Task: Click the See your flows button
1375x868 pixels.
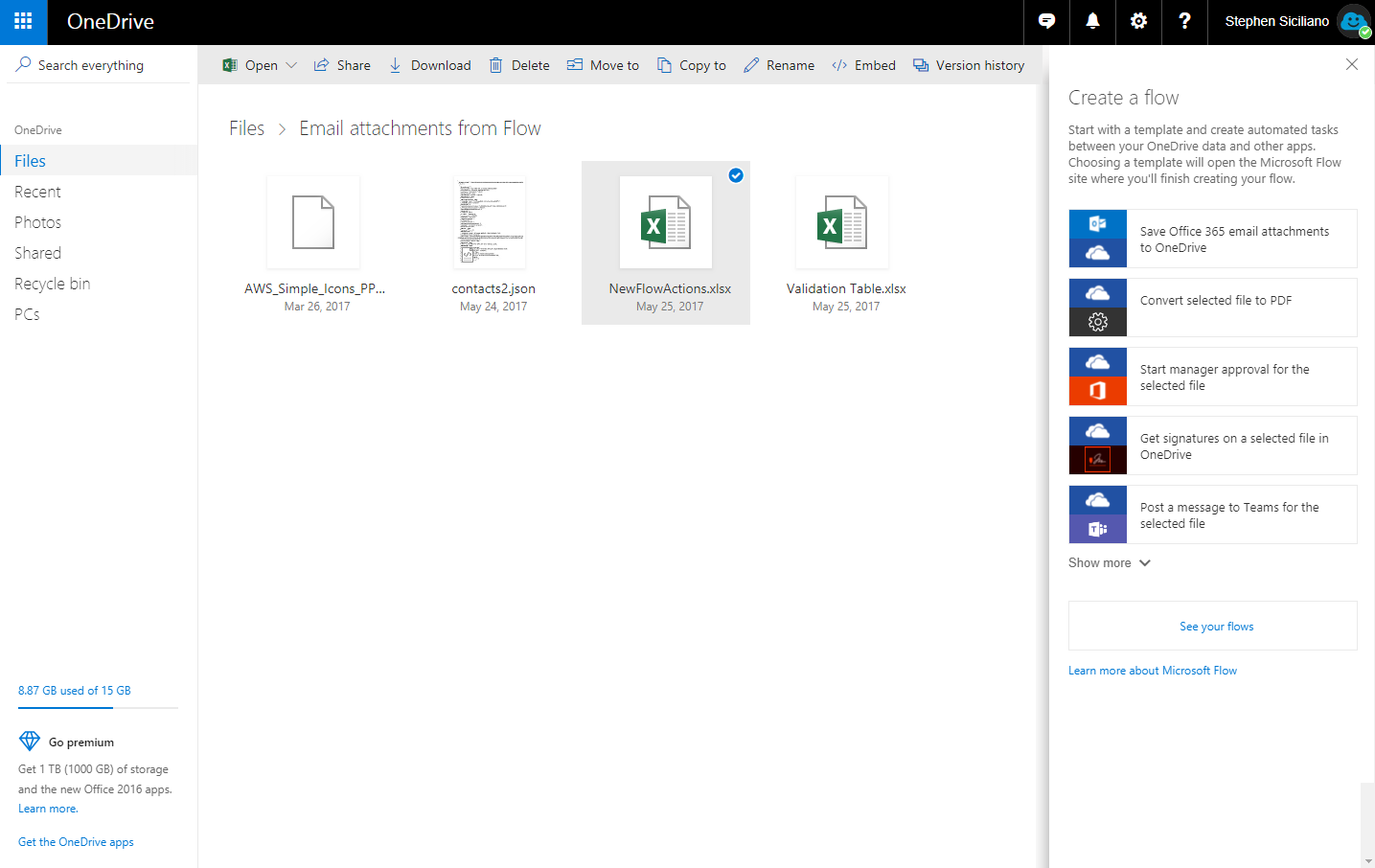Action: (x=1213, y=626)
